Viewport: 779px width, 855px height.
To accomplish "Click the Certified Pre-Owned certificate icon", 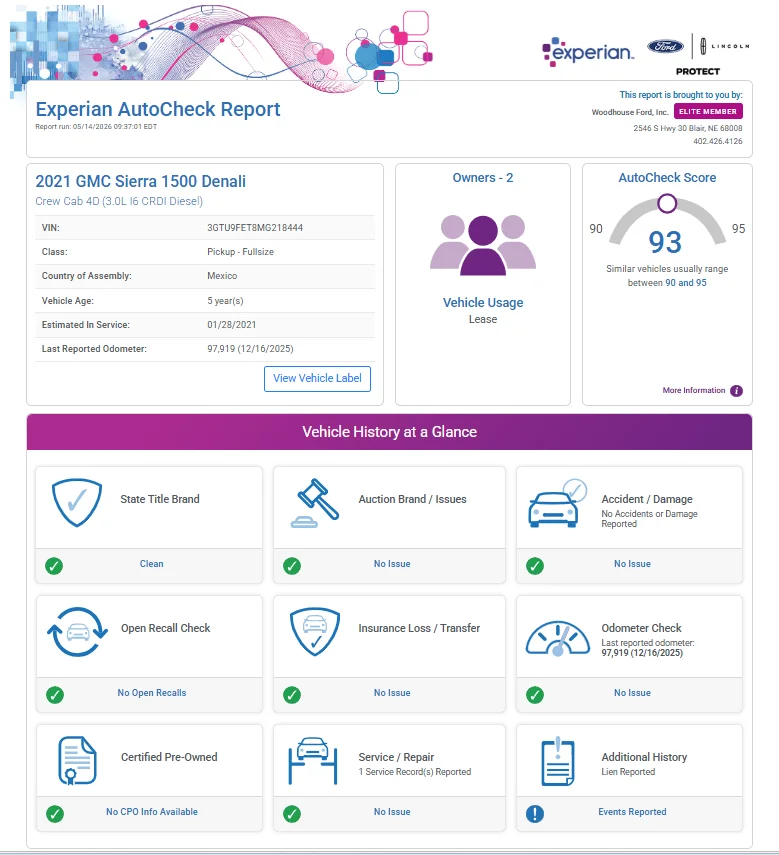I will click(x=77, y=761).
